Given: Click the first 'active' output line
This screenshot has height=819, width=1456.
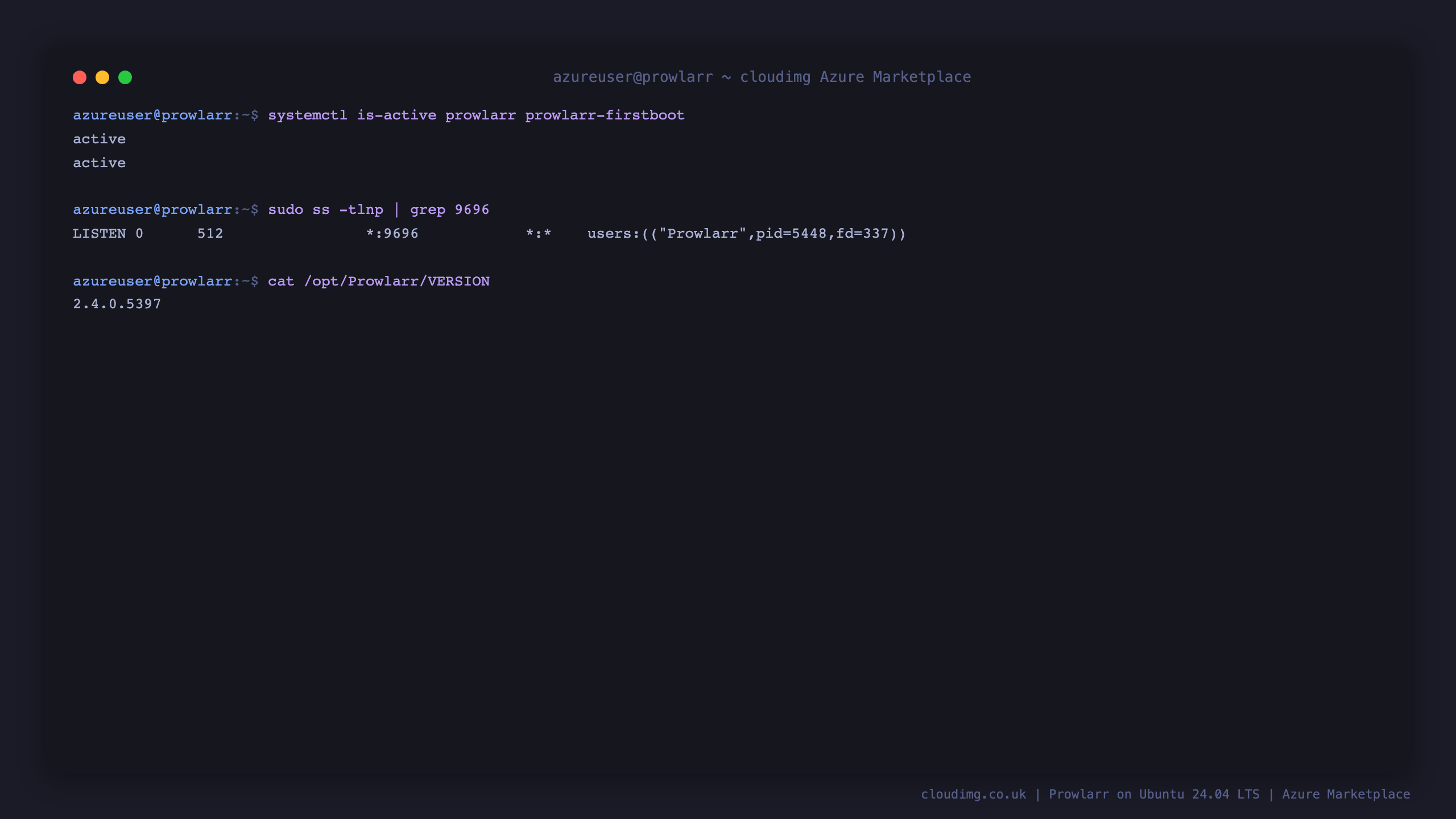Looking at the screenshot, I should pos(99,139).
